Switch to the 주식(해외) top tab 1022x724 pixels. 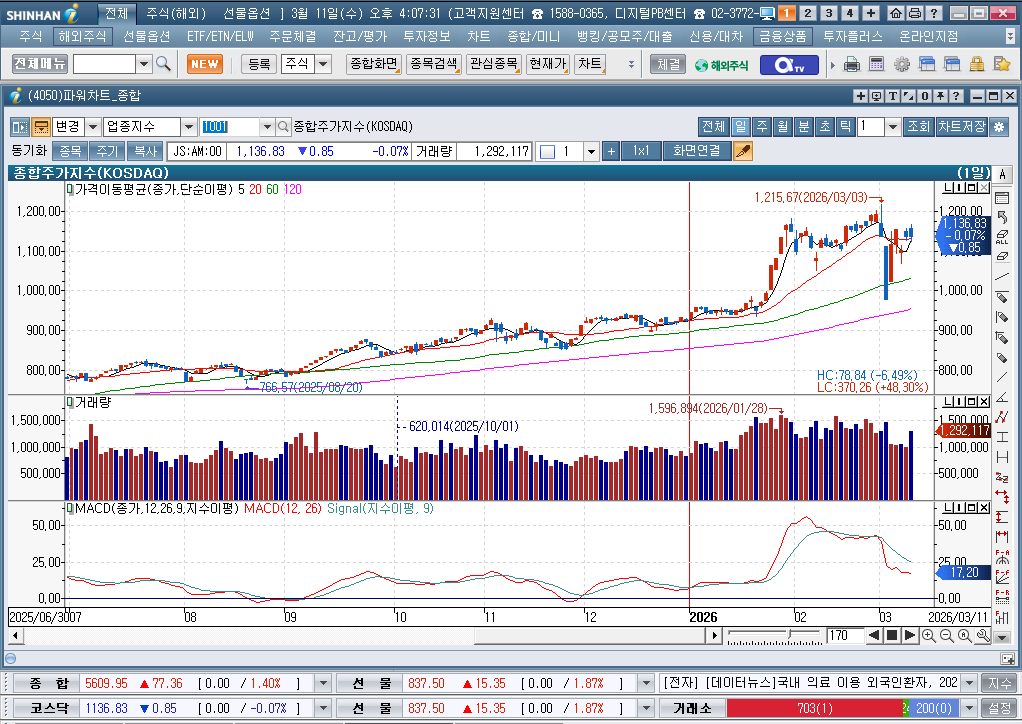[176, 13]
